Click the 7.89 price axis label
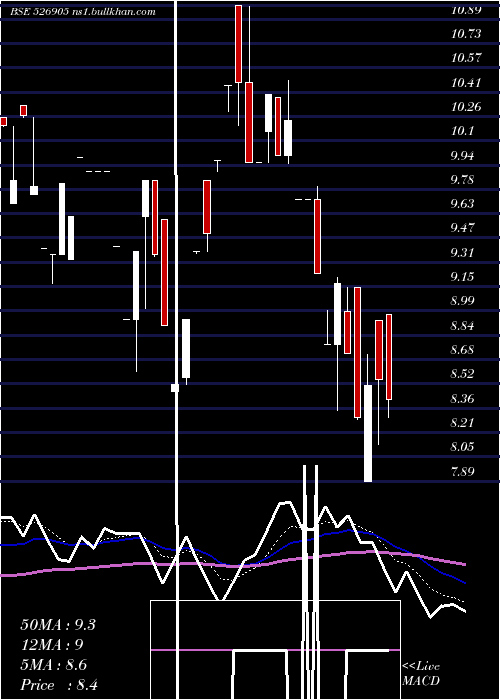The width and height of the screenshot is (500, 700). (462, 471)
